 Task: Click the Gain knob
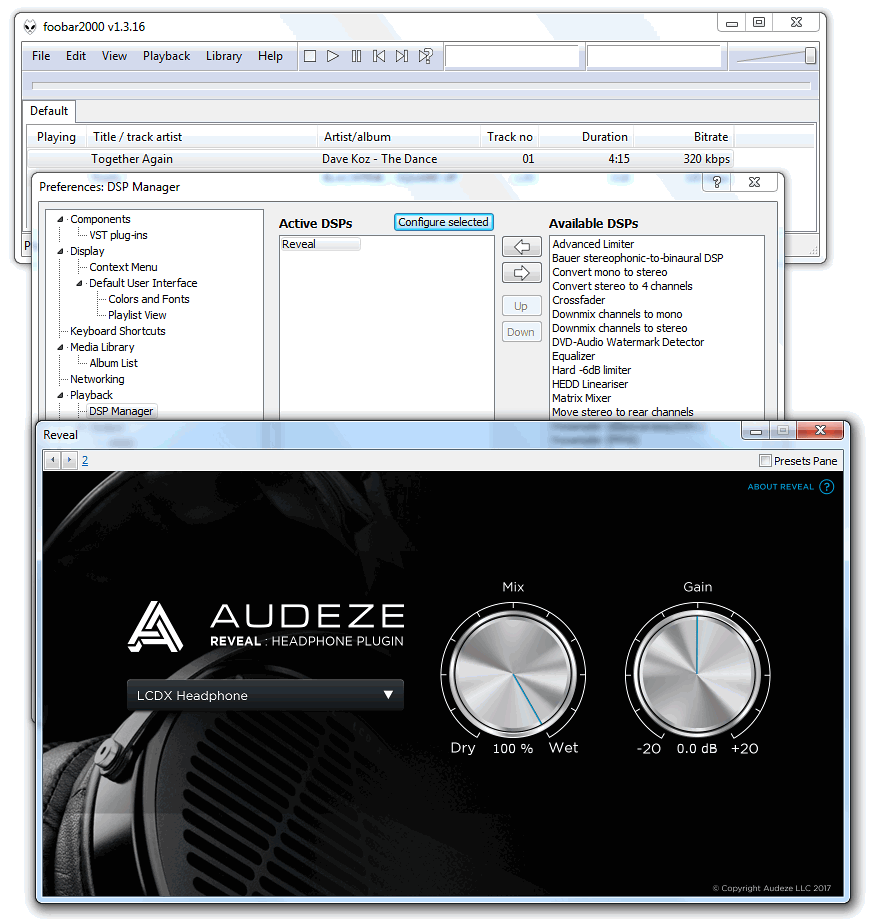[698, 674]
